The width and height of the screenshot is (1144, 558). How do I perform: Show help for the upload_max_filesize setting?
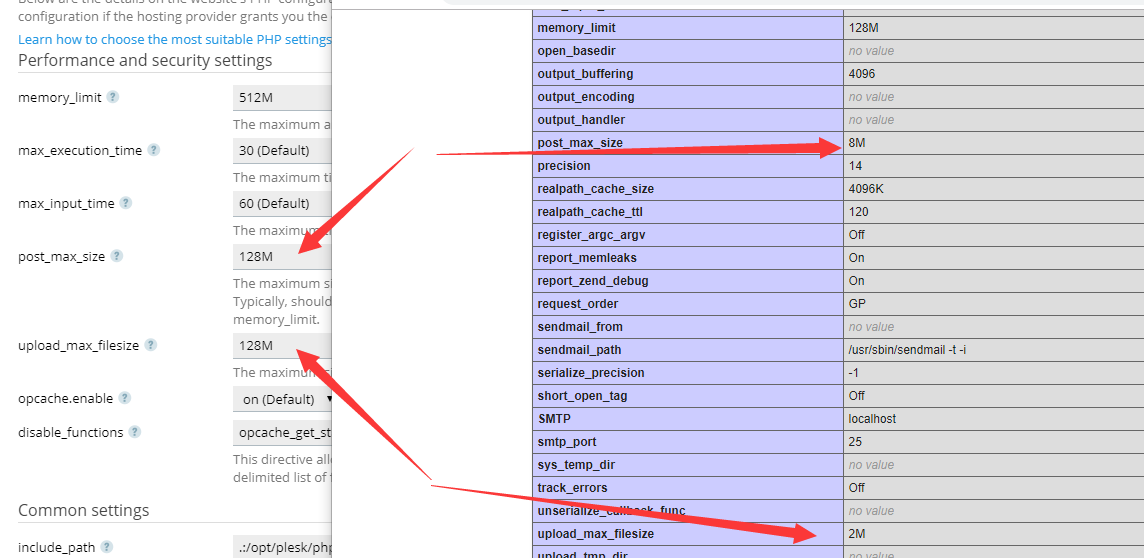[x=150, y=346]
